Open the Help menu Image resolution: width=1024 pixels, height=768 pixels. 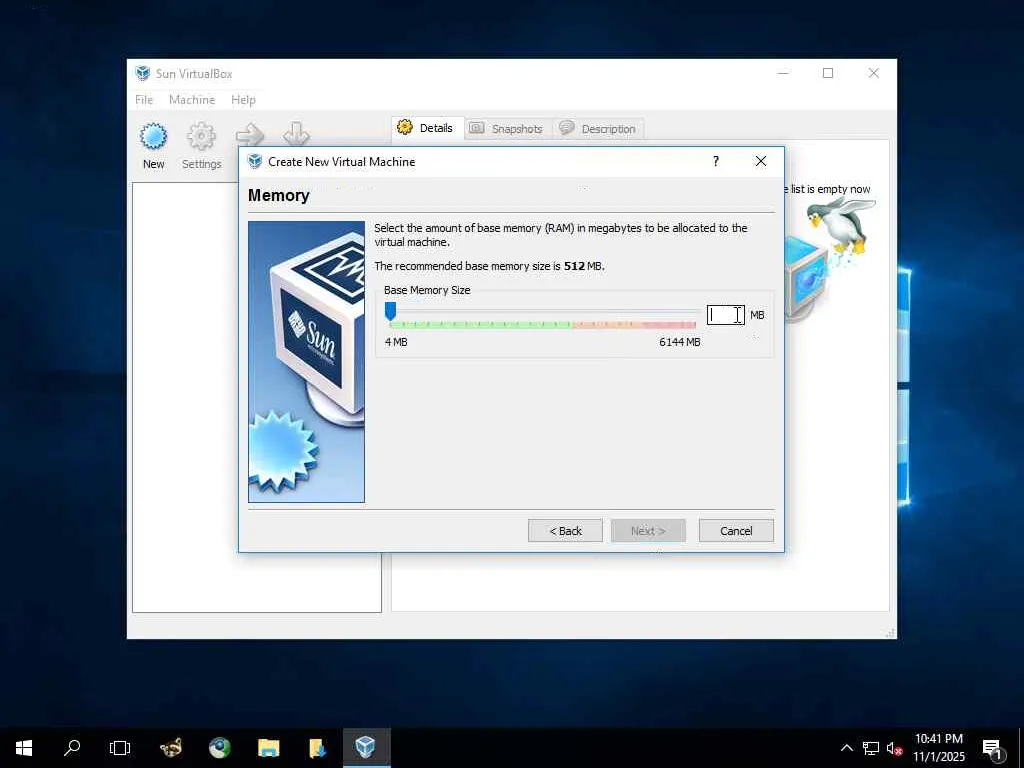[243, 100]
